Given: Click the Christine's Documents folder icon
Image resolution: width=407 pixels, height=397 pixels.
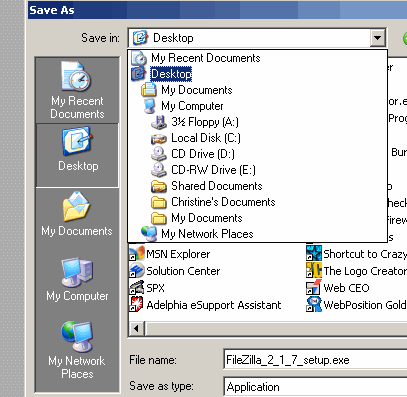Looking at the screenshot, I should tap(159, 202).
